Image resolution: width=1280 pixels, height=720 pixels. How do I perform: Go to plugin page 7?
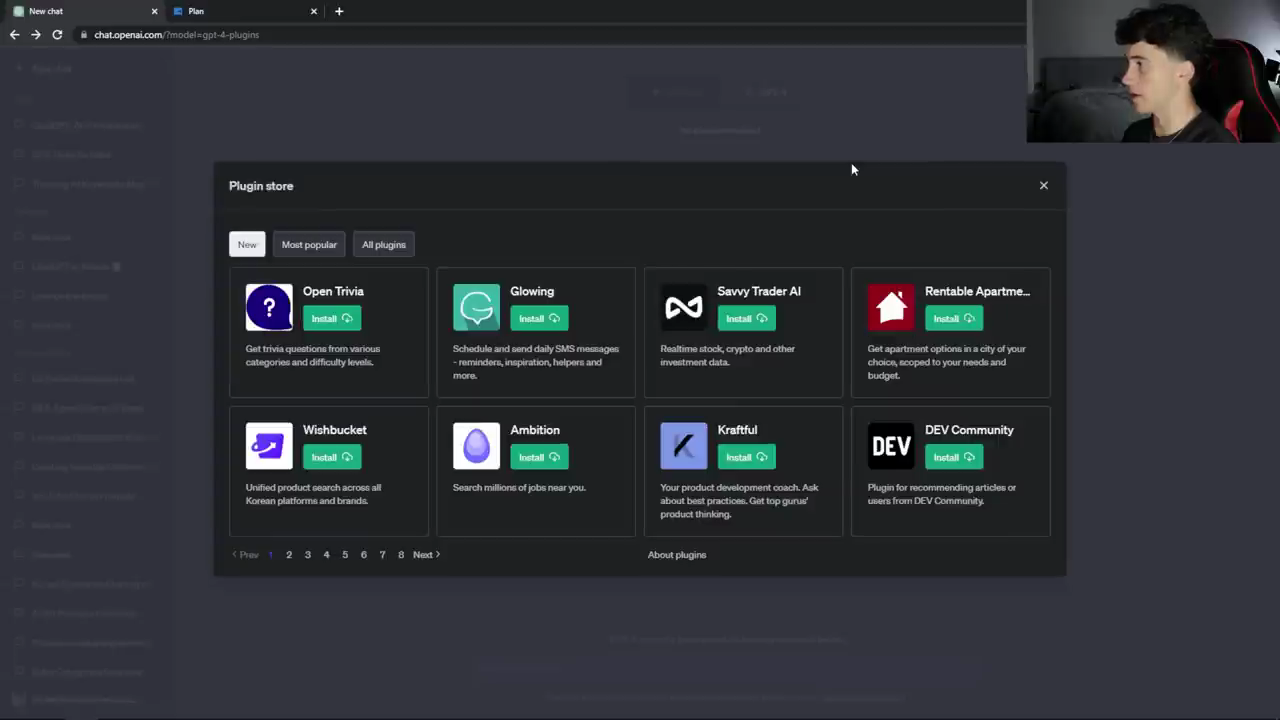(x=382, y=555)
